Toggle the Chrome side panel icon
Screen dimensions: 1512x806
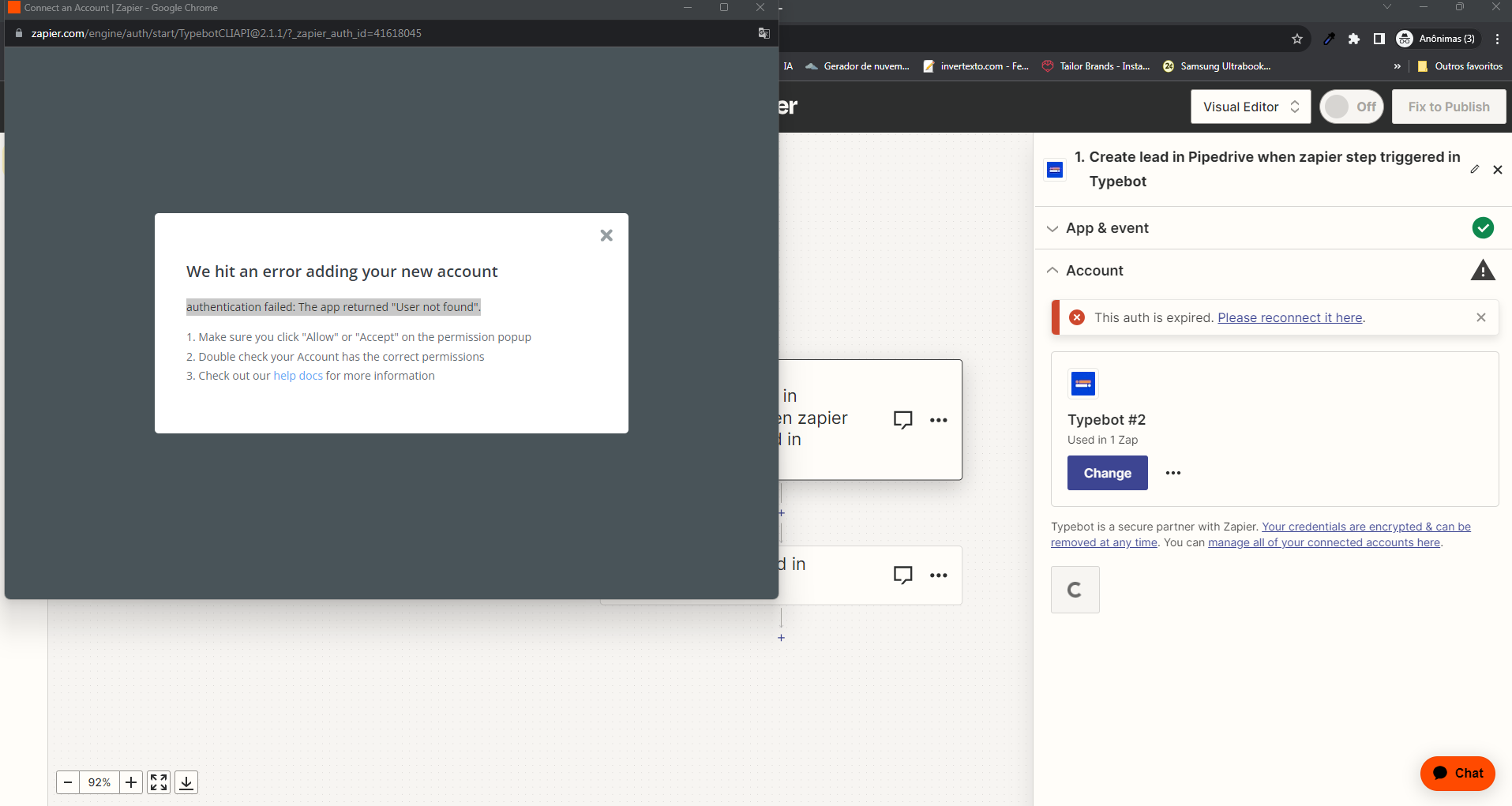pyautogui.click(x=1379, y=39)
